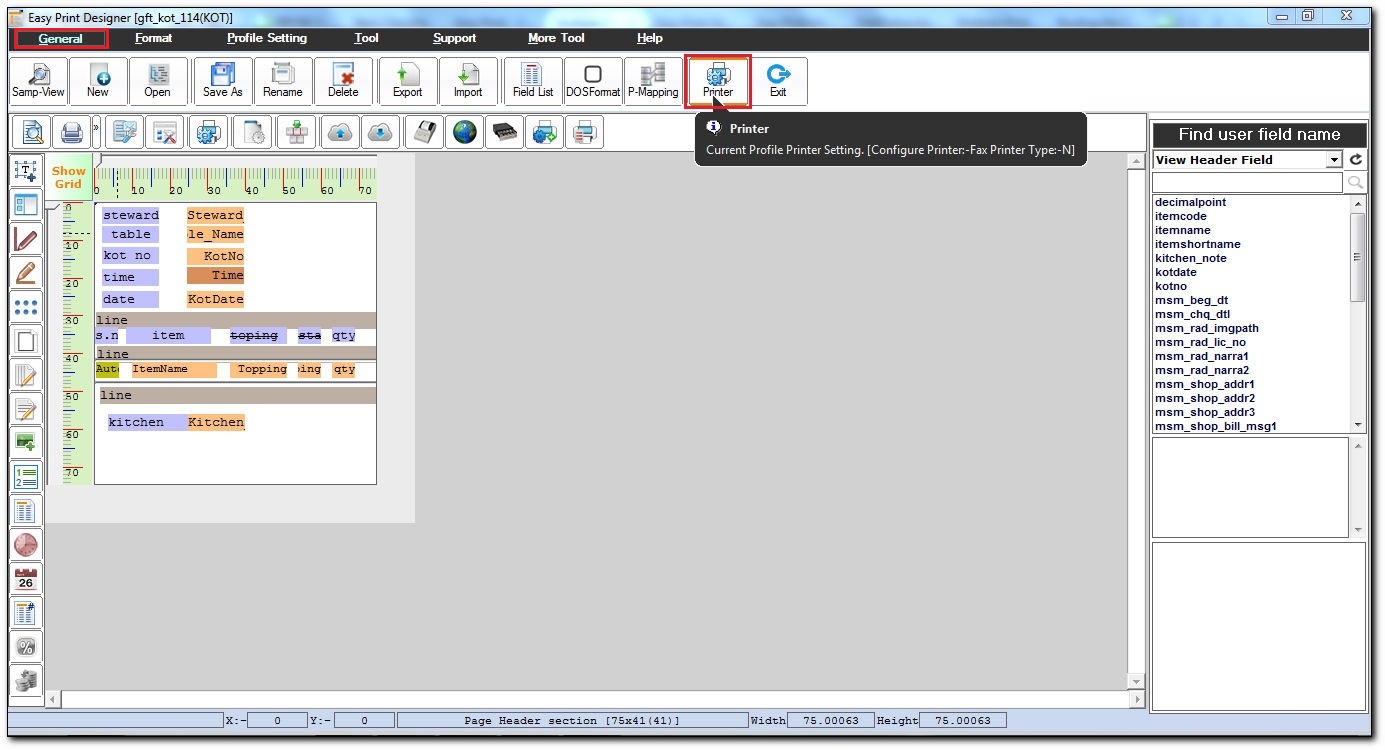Click the field list scroll down arrow
Screen dimensions: 1385x750
[1358, 425]
